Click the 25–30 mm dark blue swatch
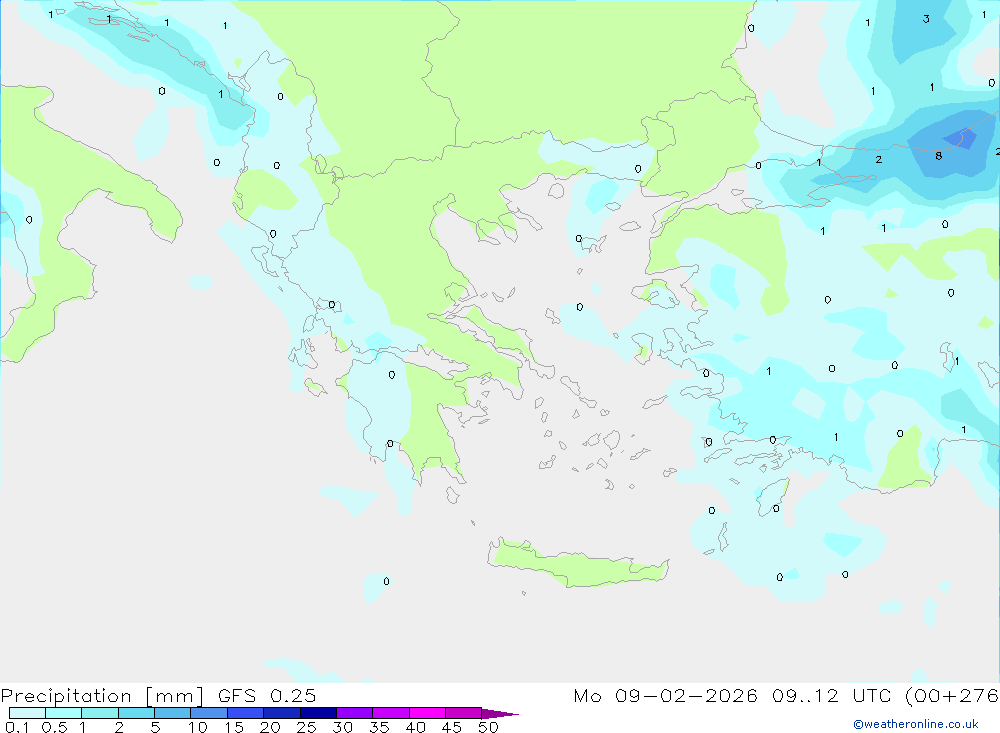 318,713
